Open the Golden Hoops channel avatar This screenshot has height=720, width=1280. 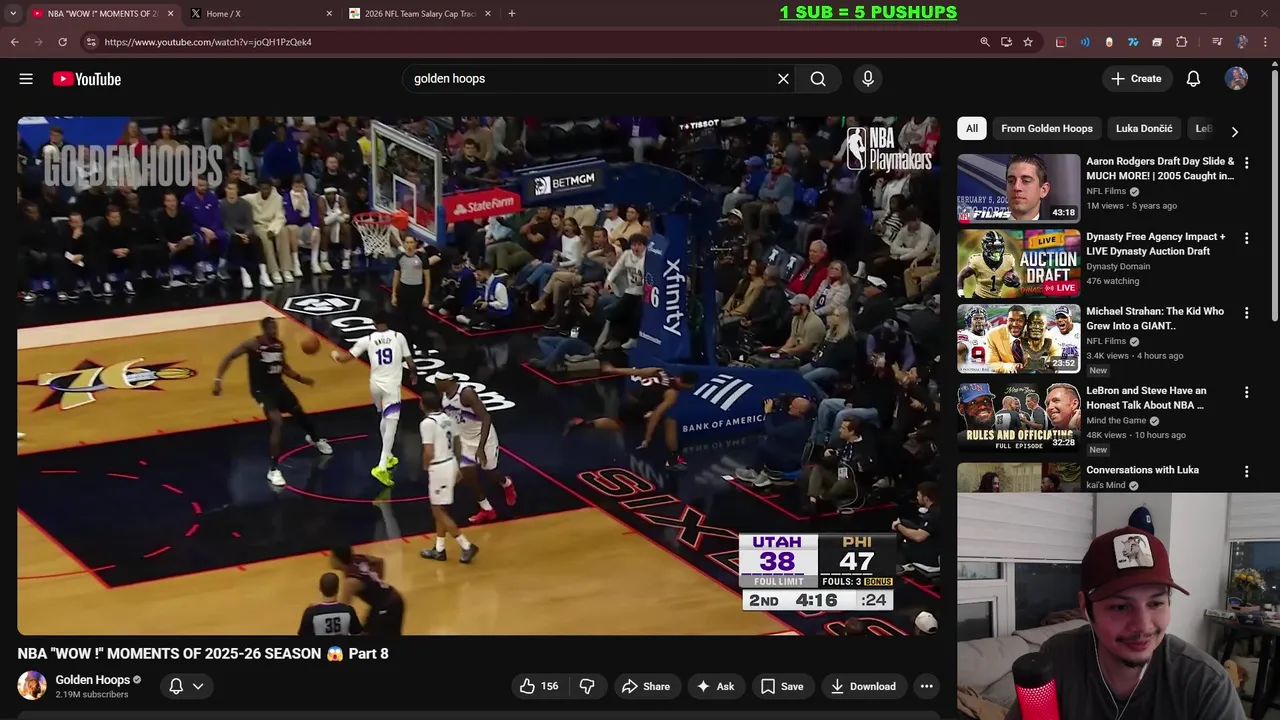[32, 686]
